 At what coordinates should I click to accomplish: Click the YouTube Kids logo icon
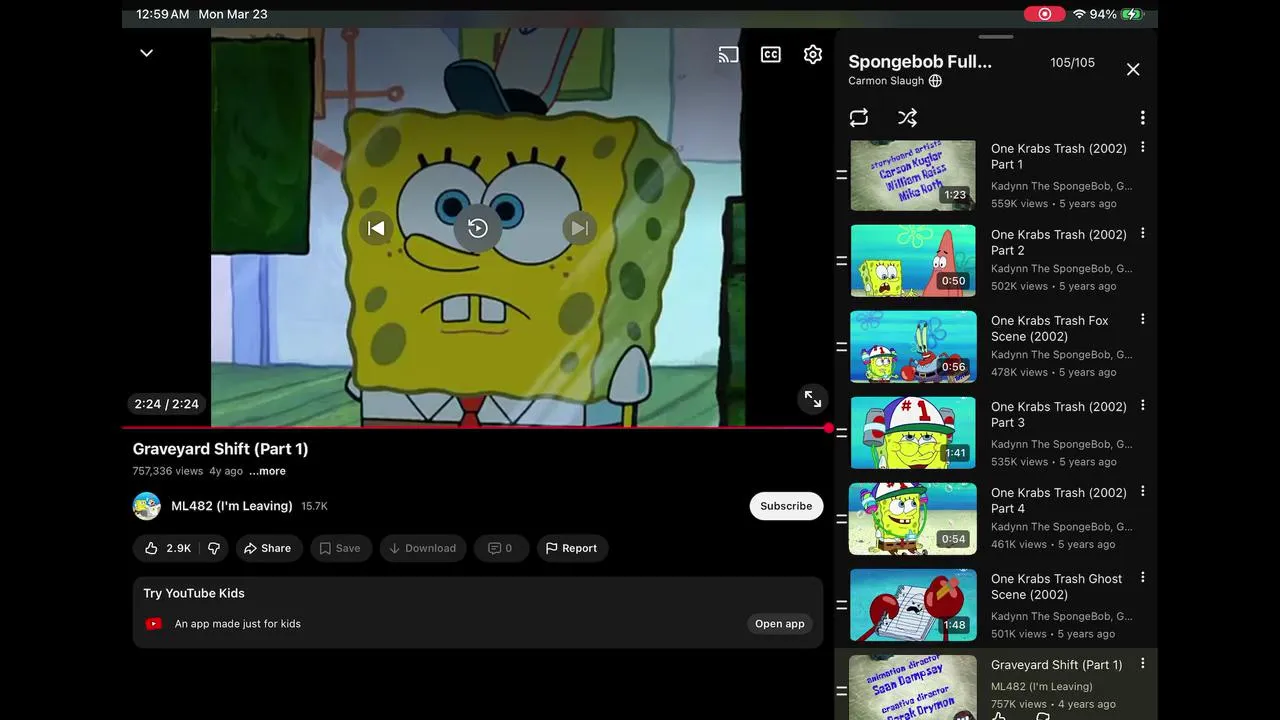click(154, 624)
